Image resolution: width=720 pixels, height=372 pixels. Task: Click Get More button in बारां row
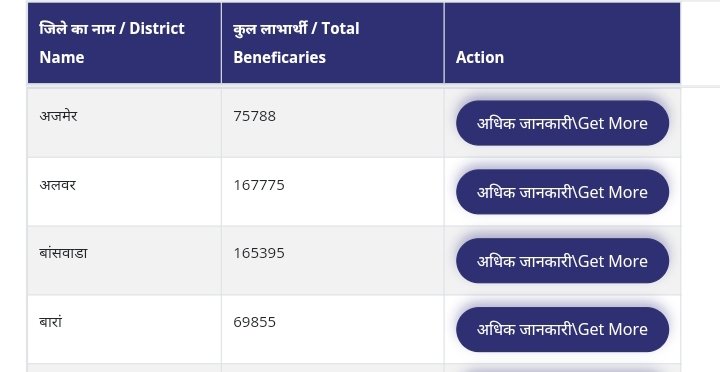562,329
